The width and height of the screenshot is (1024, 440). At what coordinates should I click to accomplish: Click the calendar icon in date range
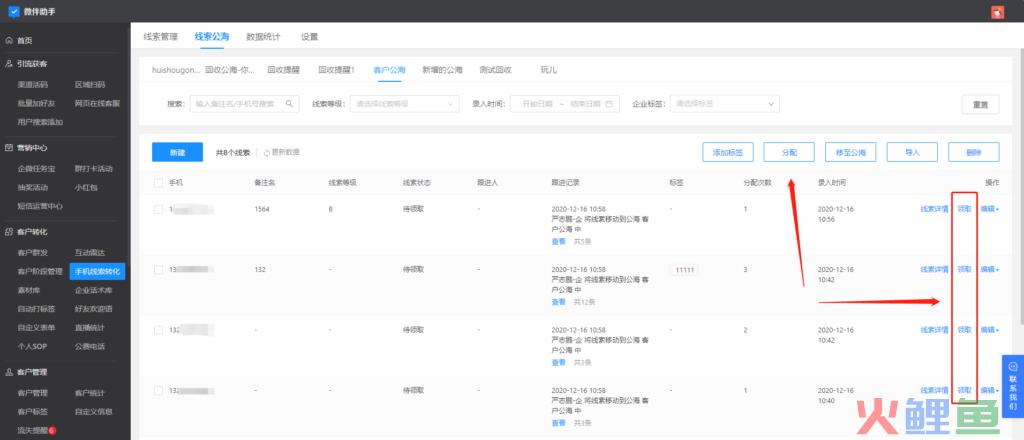(x=609, y=104)
